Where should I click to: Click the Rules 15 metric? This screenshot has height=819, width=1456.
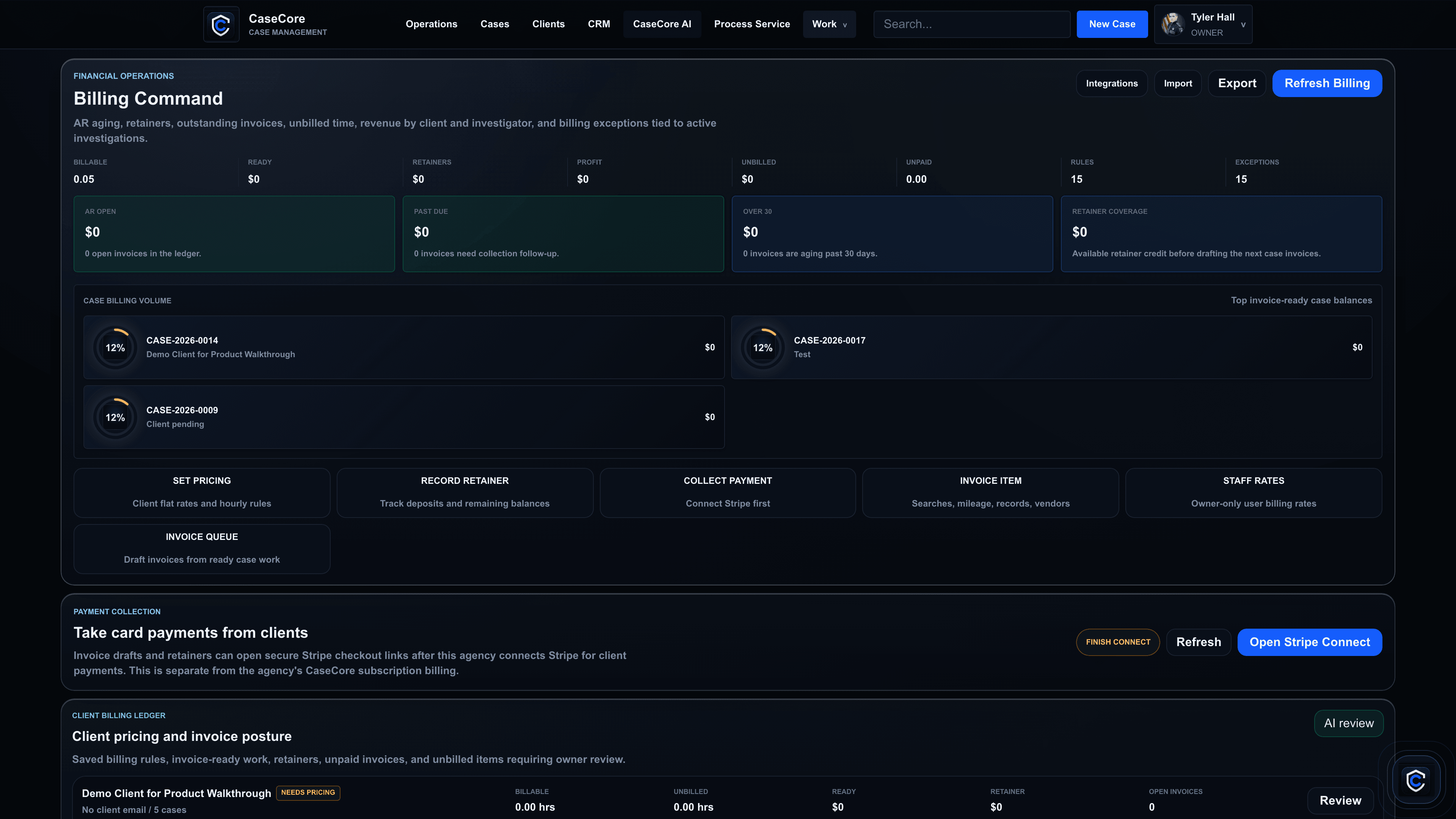click(x=1082, y=171)
